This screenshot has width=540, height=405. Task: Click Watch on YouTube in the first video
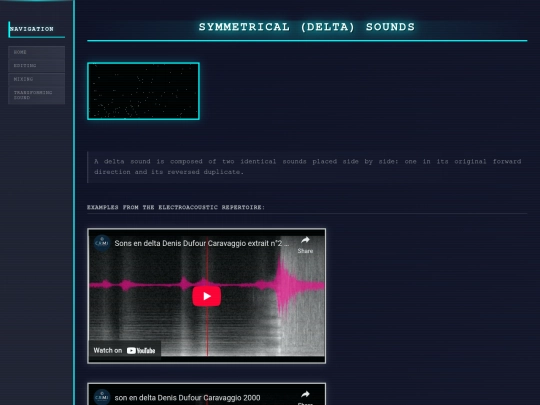[x=125, y=351]
